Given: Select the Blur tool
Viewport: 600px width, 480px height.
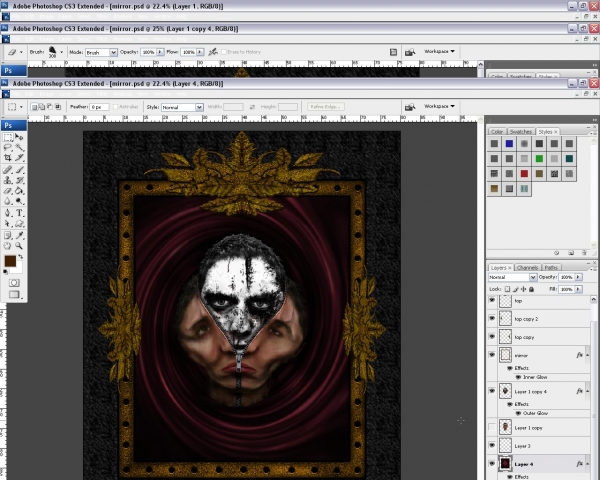Looking at the screenshot, I should coord(8,201).
